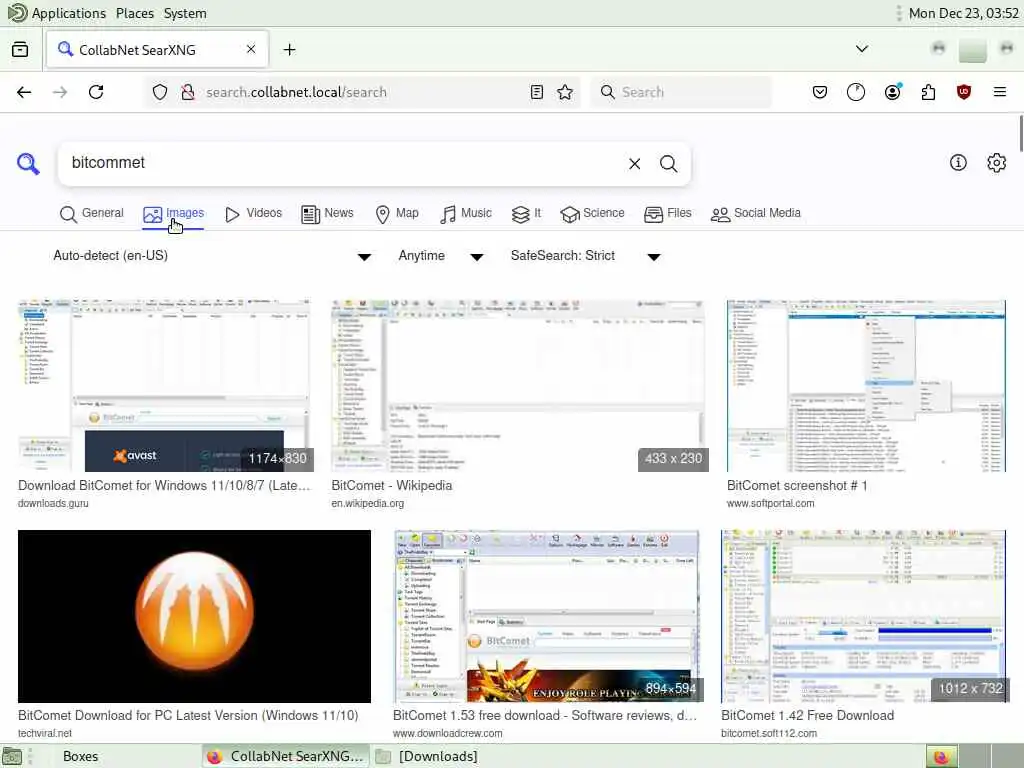This screenshot has height=768, width=1024.
Task: Open the Firefox View icon
Action: click(x=20, y=50)
